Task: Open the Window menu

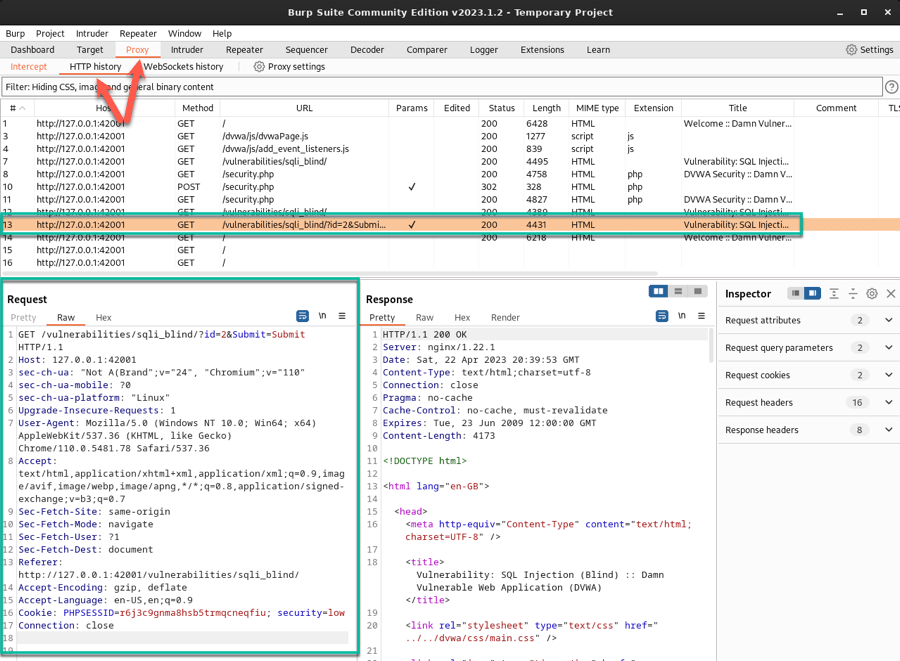Action: tap(184, 33)
